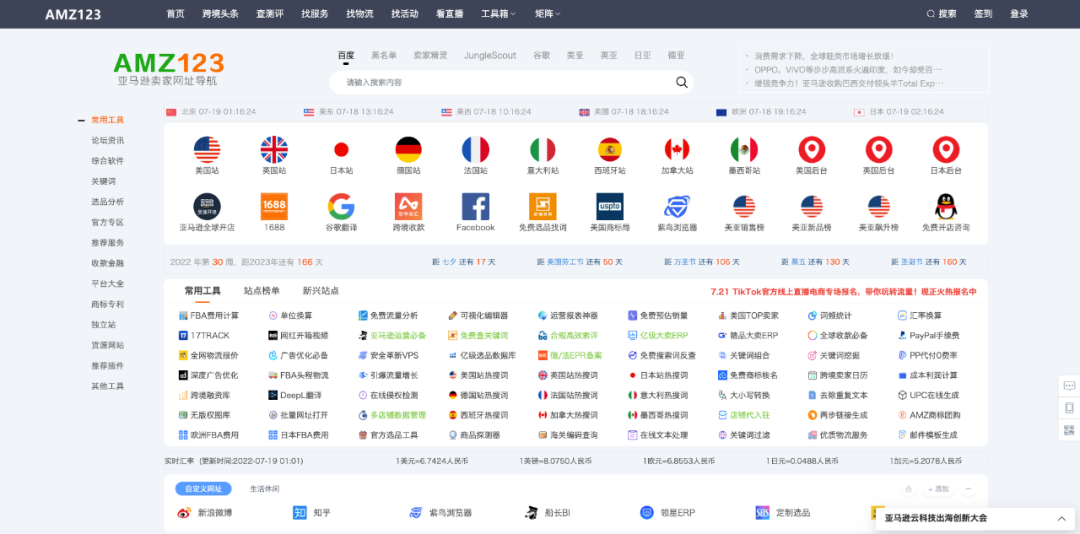Image resolution: width=1080 pixels, height=534 pixels.
Task: Click the mobile phone floating icon
Action: click(1069, 408)
